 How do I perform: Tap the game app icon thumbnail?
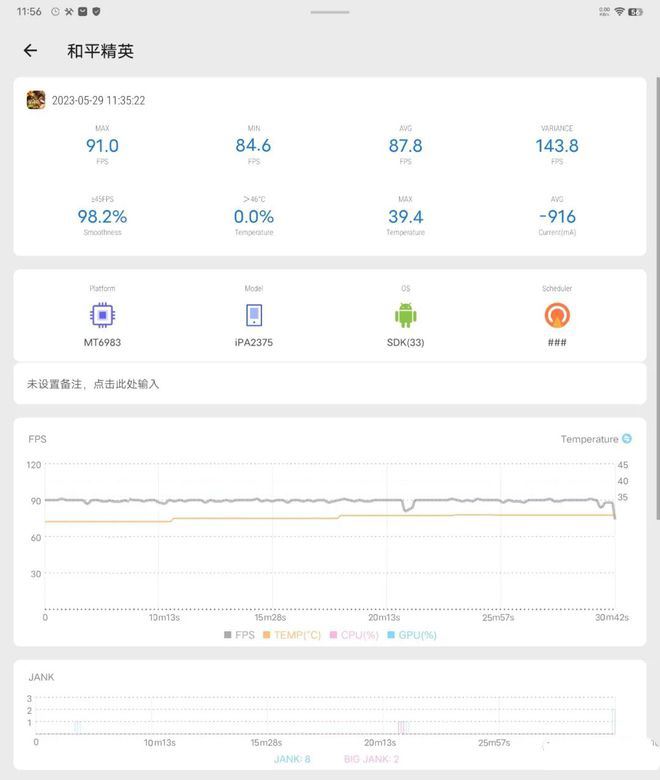point(36,100)
